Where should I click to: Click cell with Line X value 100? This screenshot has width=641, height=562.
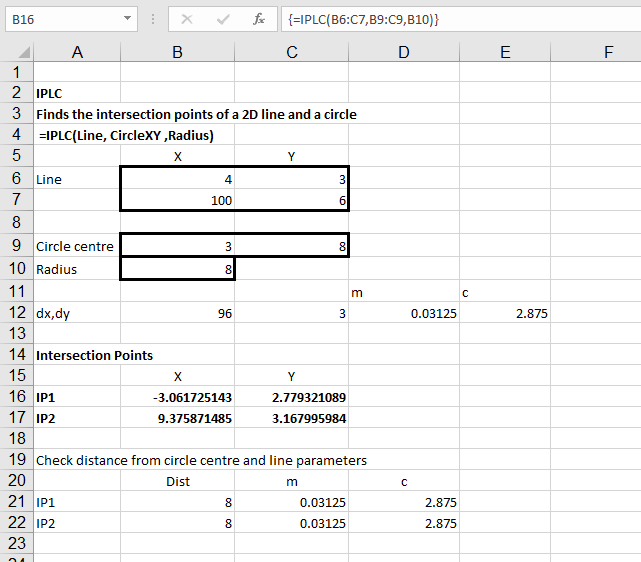(177, 200)
